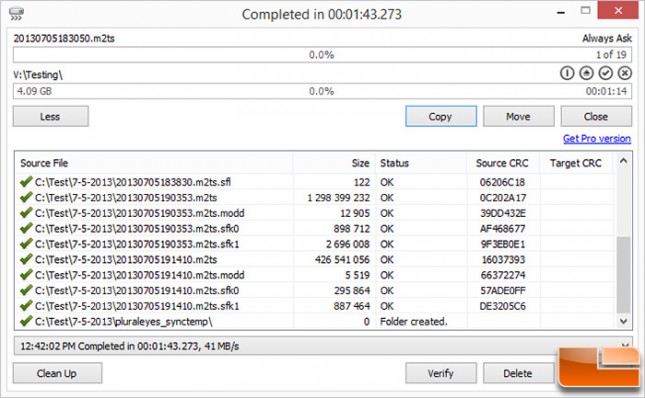Image resolution: width=645 pixels, height=398 pixels.
Task: Click the green check beside 20130705191410.m2ts
Action: pos(26,259)
